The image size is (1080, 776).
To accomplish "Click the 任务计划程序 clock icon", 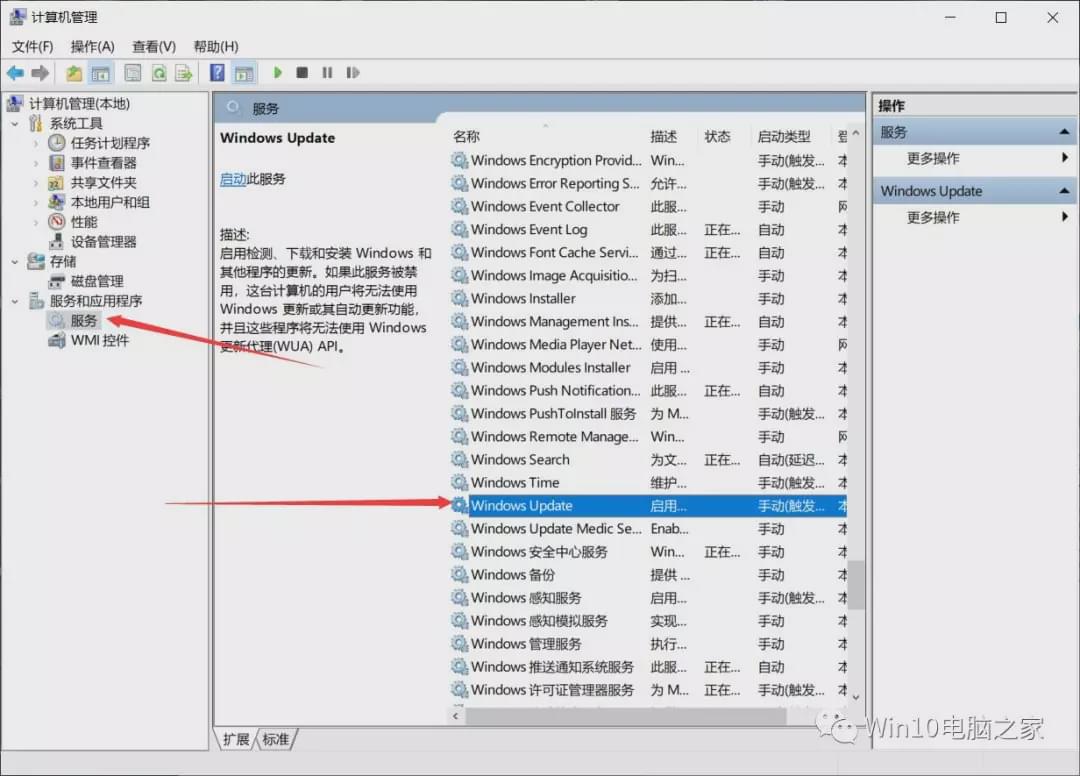I will 56,143.
